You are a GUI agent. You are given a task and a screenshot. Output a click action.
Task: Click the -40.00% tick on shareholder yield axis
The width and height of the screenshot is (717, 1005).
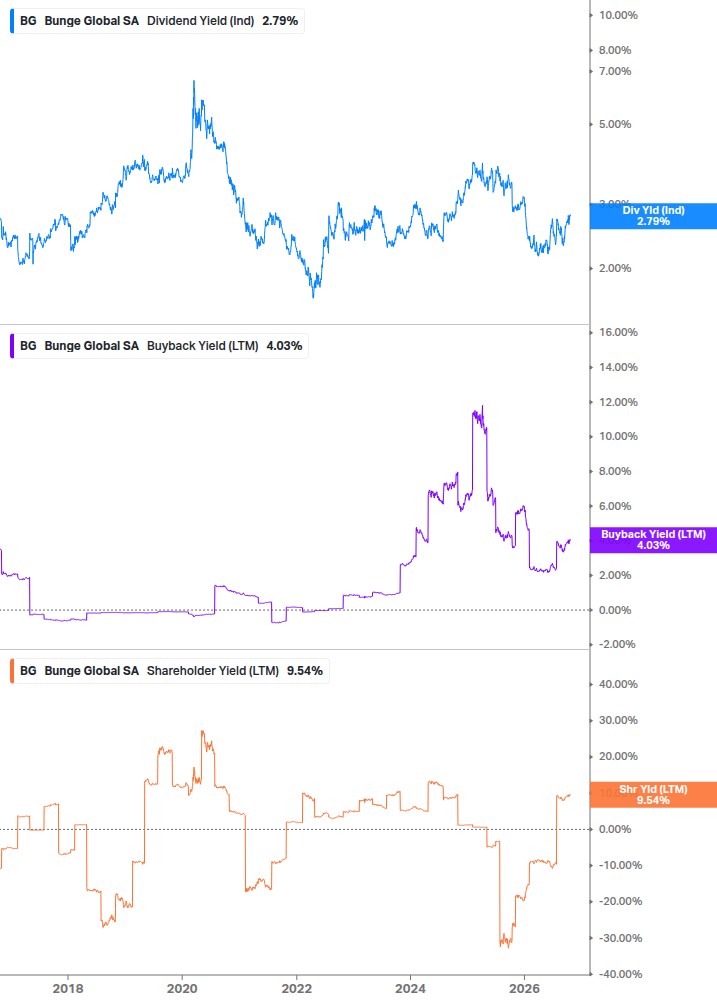(620, 974)
